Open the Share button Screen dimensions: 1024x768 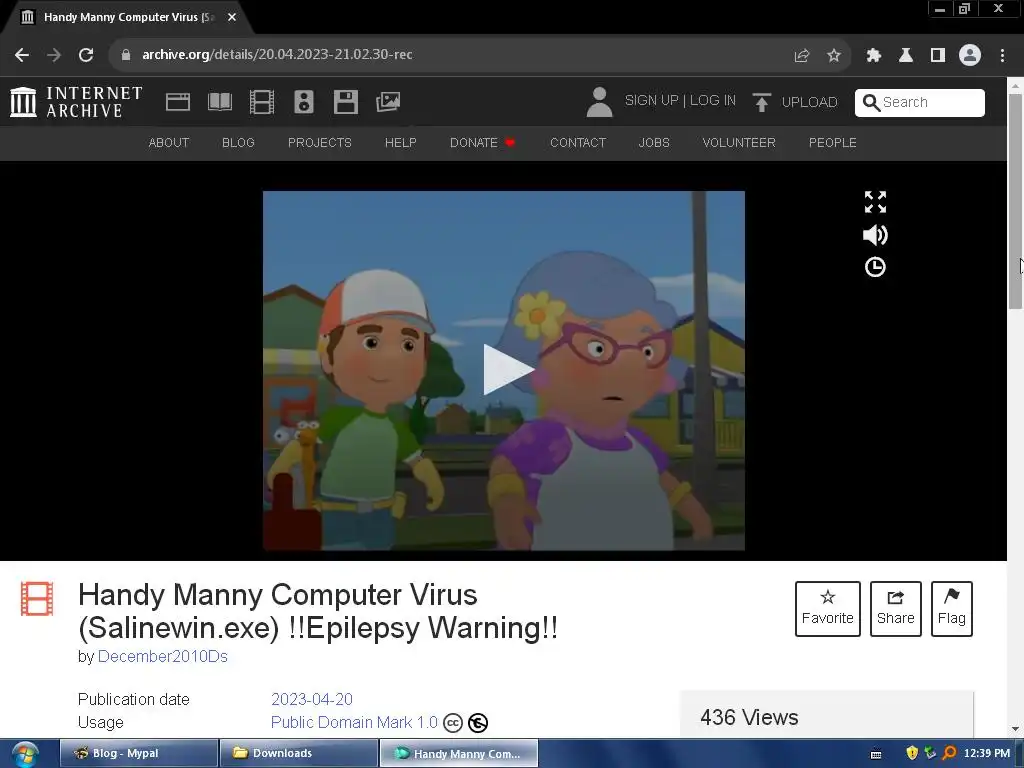pos(895,609)
